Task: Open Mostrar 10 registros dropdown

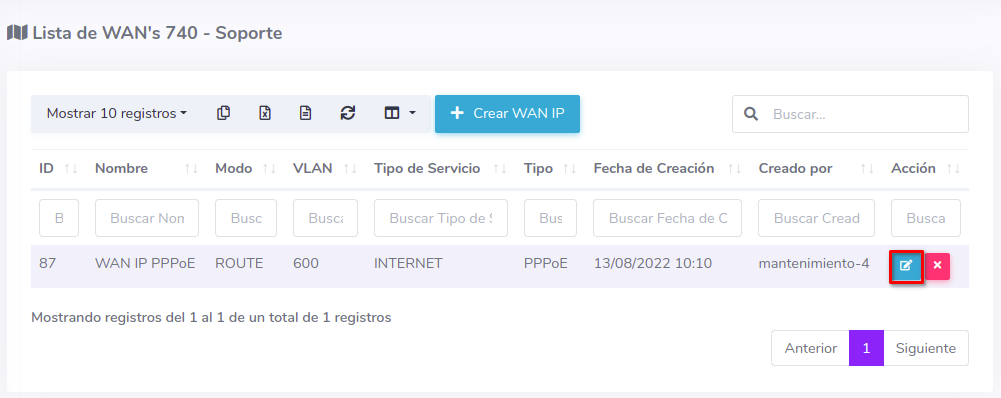Action: click(x=117, y=114)
